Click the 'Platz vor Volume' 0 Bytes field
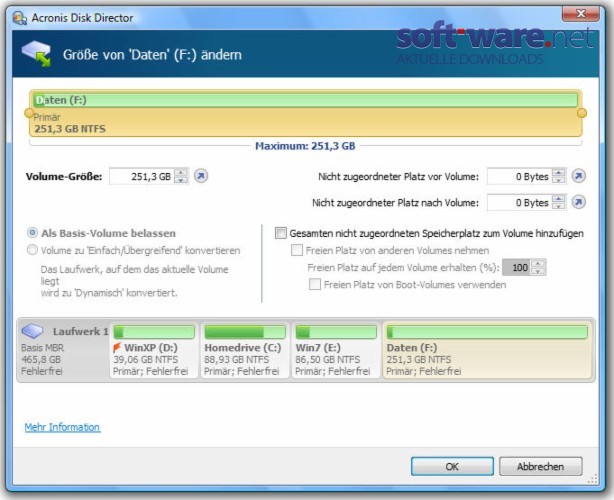614x500 pixels. coord(520,176)
